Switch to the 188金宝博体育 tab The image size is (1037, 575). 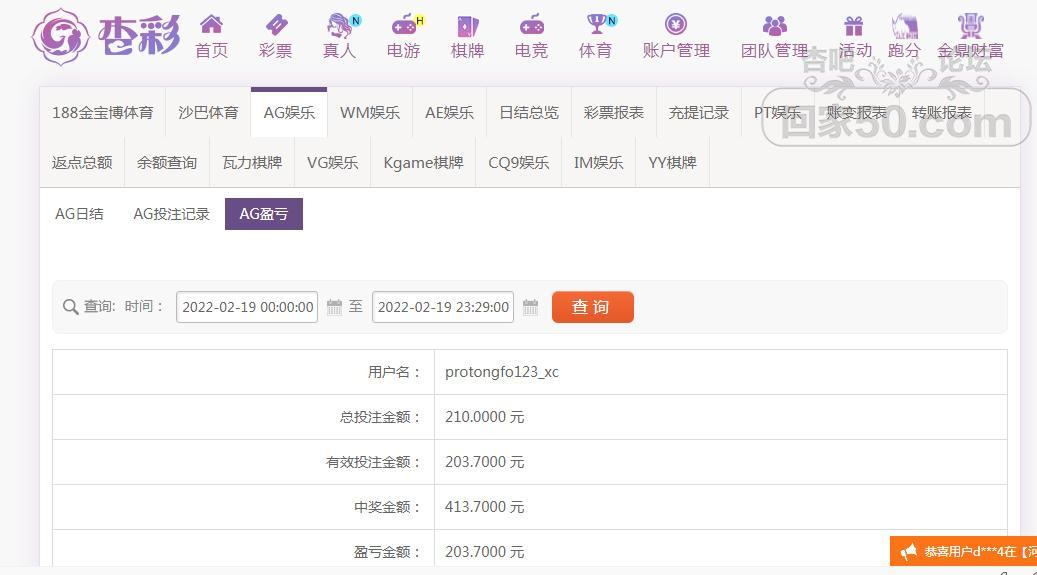[x=103, y=112]
